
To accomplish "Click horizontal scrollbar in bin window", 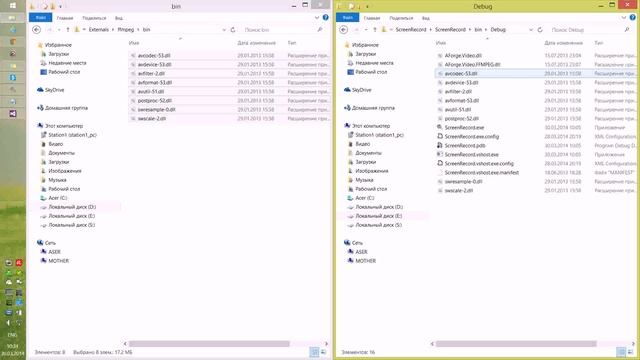I will (209, 344).
